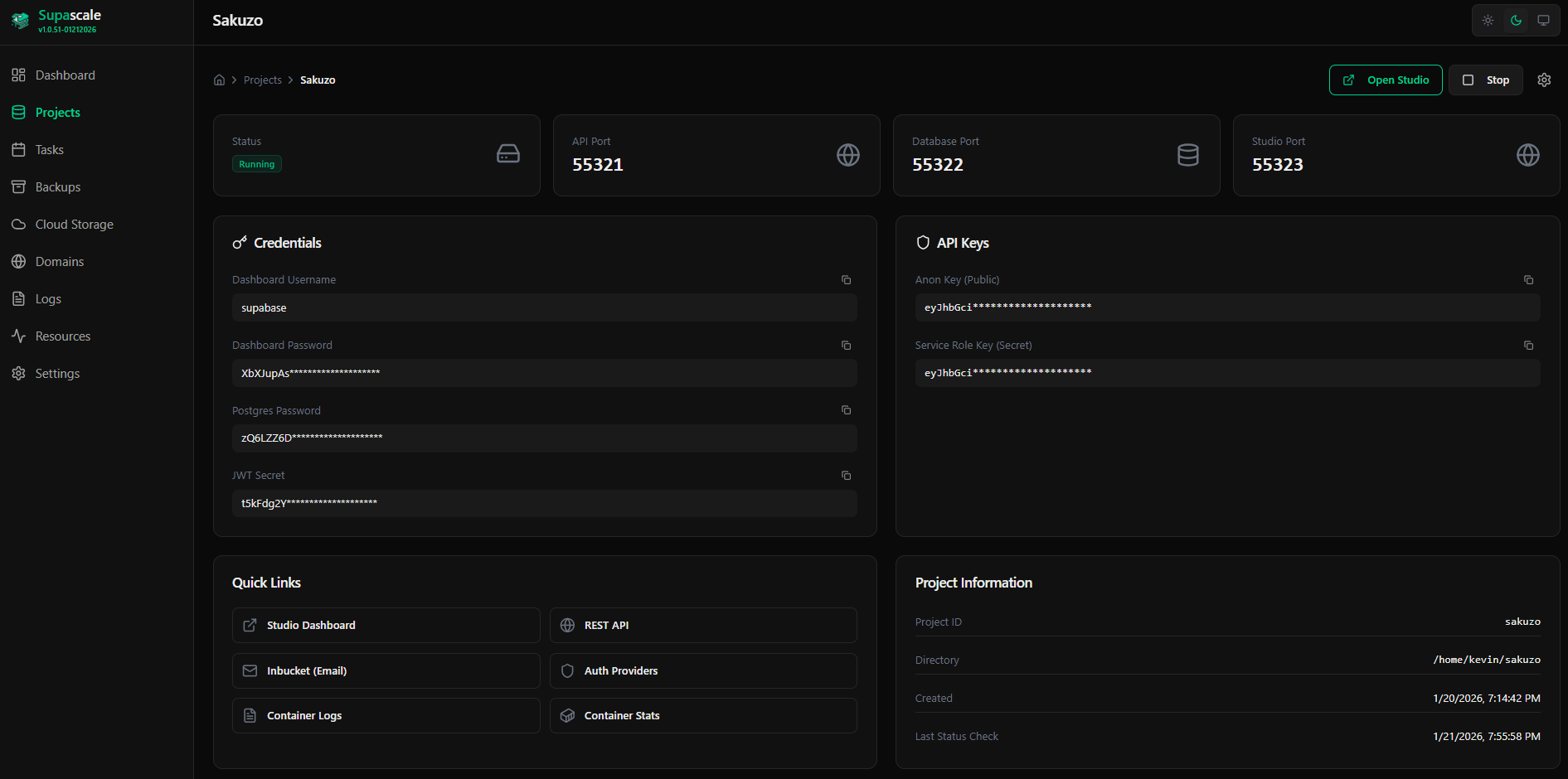Open the project settings gear near Stop
Image resolution: width=1568 pixels, height=779 pixels.
[x=1544, y=80]
